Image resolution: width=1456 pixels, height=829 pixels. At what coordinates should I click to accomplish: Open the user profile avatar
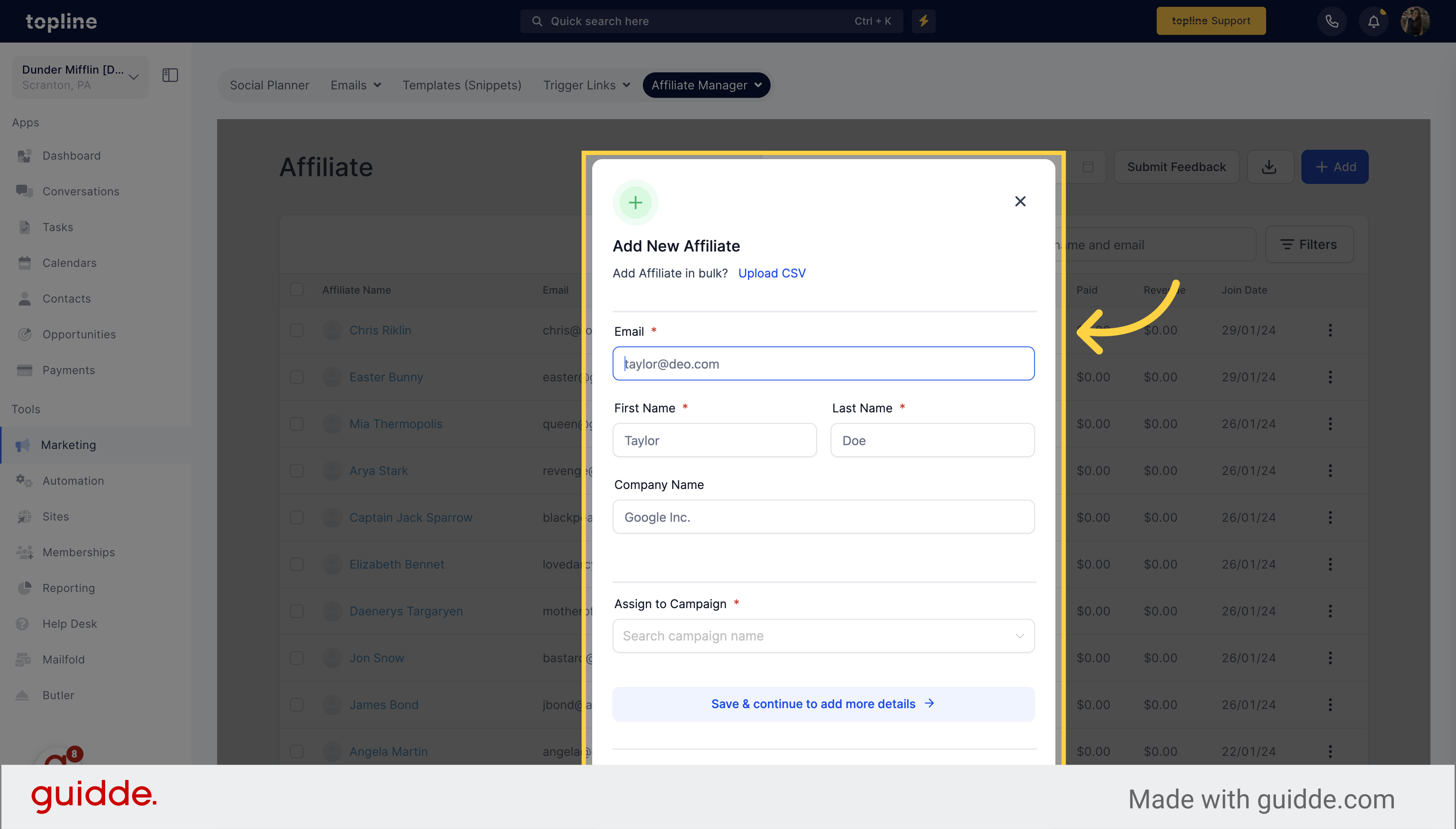pyautogui.click(x=1415, y=21)
